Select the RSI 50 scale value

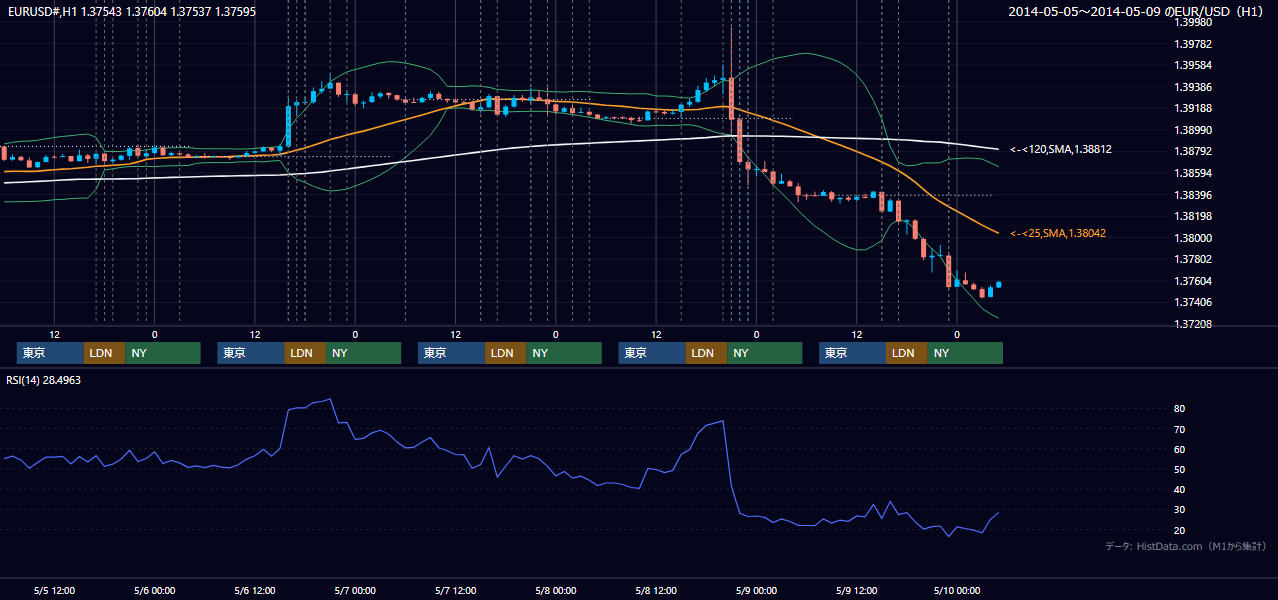coord(1180,469)
